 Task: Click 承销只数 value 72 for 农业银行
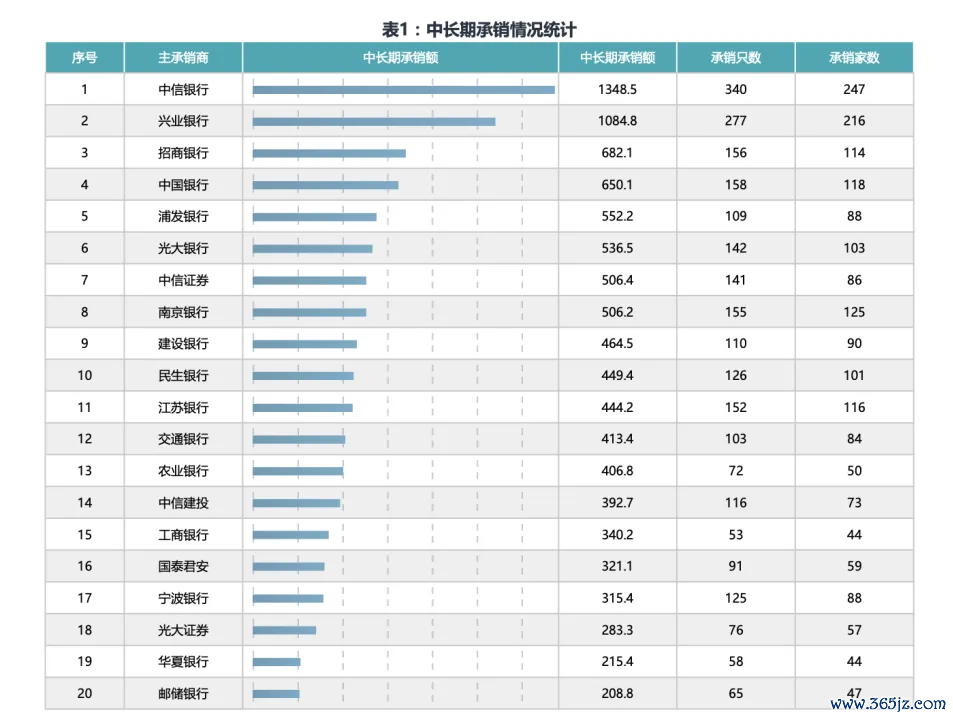click(735, 470)
